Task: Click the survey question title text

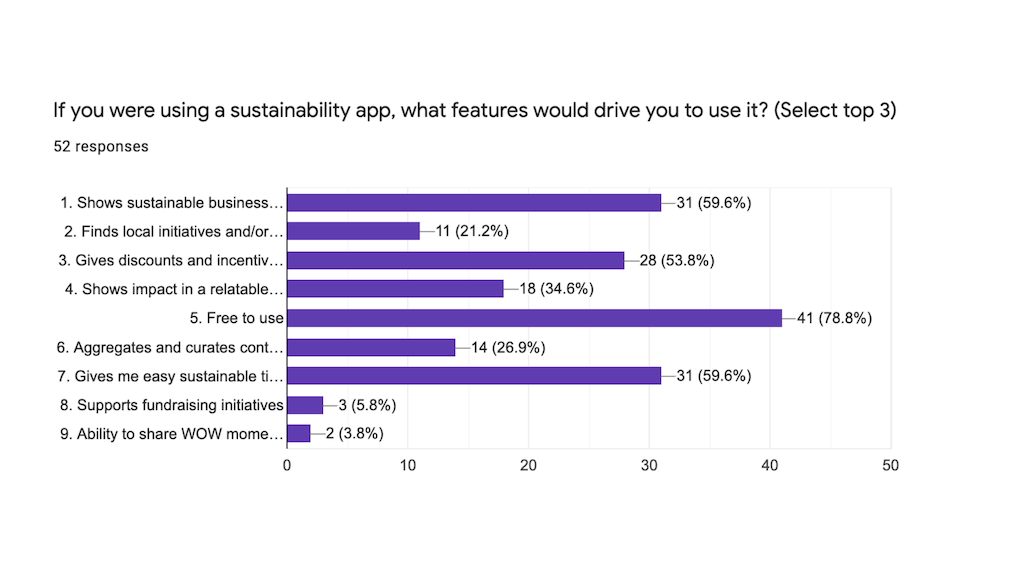Action: [x=474, y=110]
